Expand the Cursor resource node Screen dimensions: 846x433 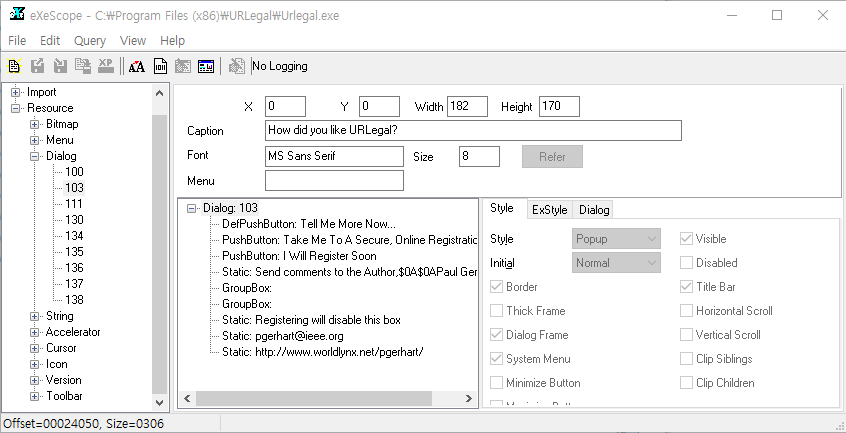point(35,348)
